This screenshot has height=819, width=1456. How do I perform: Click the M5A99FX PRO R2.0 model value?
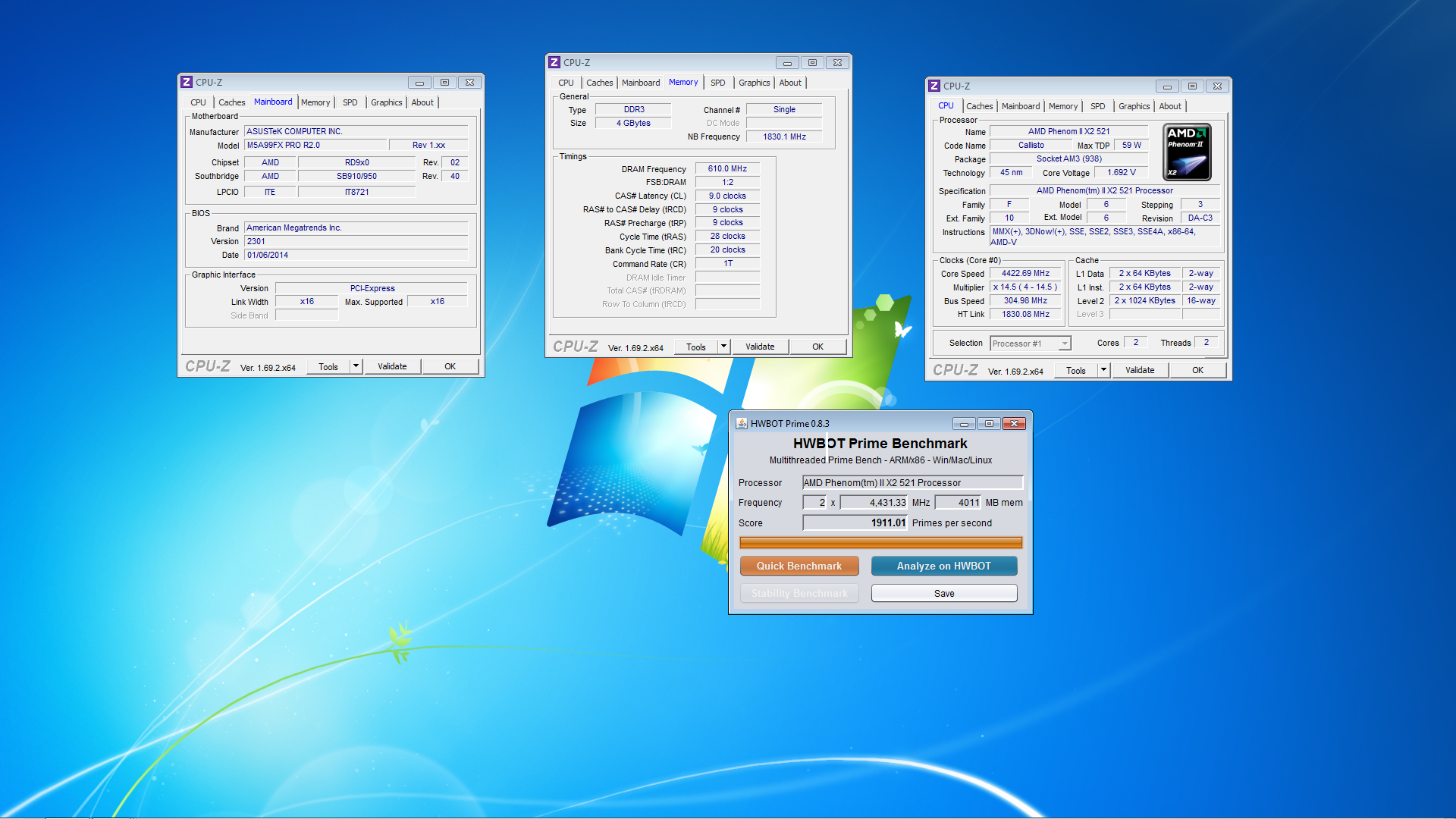coord(315,145)
